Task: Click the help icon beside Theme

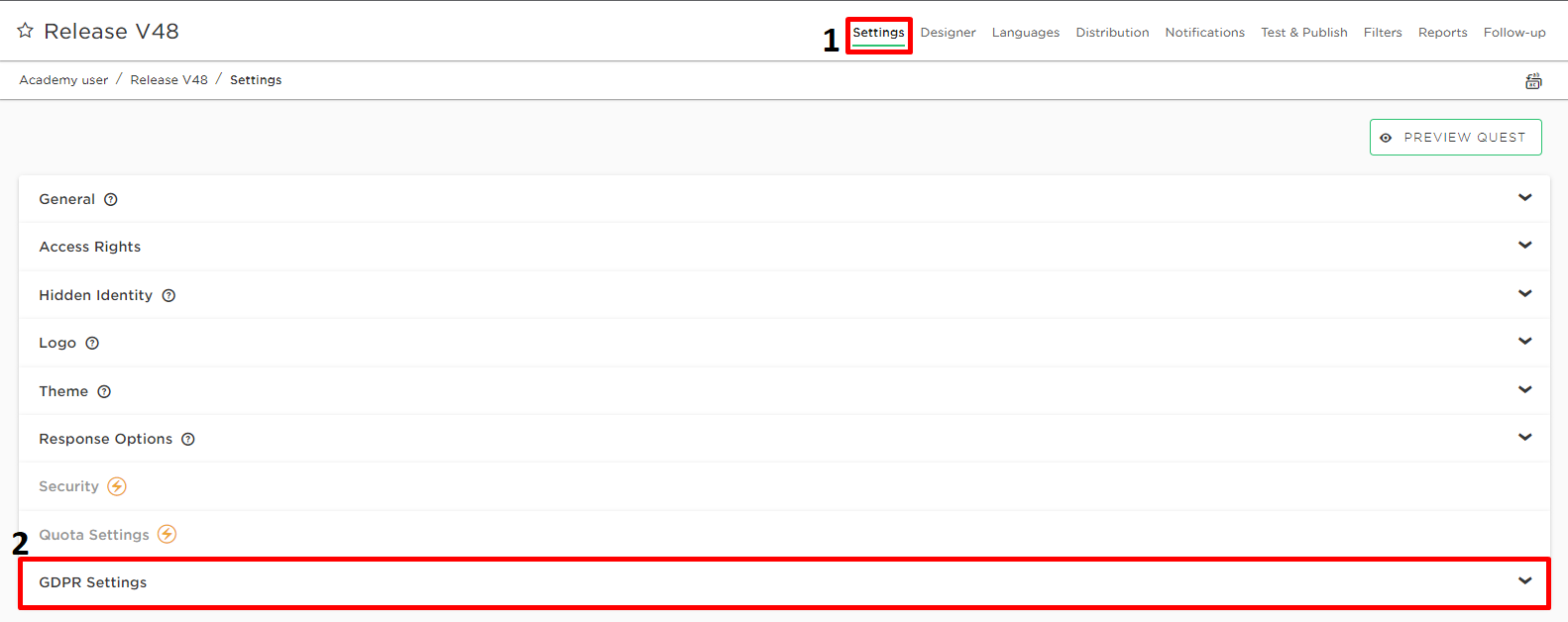Action: (104, 391)
